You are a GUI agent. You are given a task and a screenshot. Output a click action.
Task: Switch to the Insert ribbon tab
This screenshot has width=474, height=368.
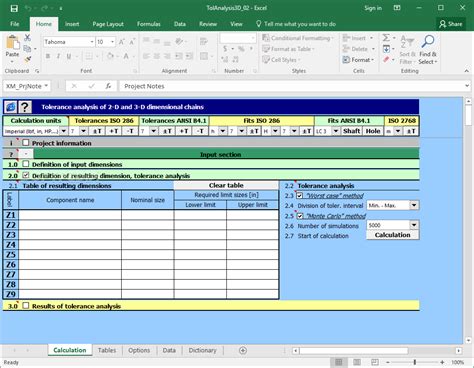click(72, 24)
